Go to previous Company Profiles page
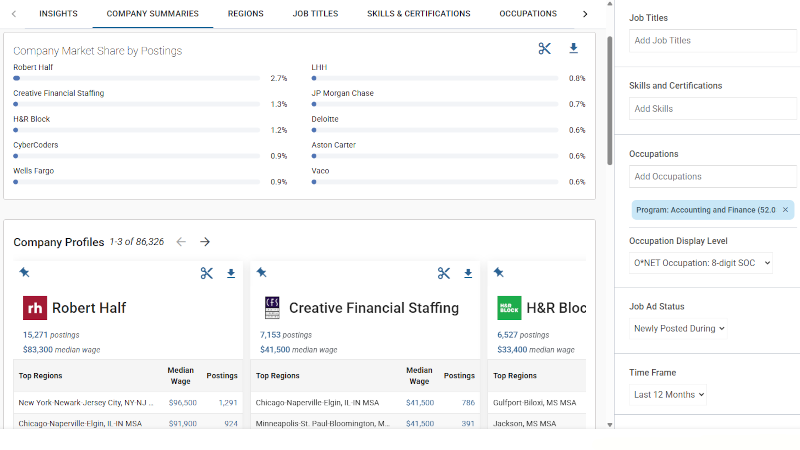 coord(181,242)
